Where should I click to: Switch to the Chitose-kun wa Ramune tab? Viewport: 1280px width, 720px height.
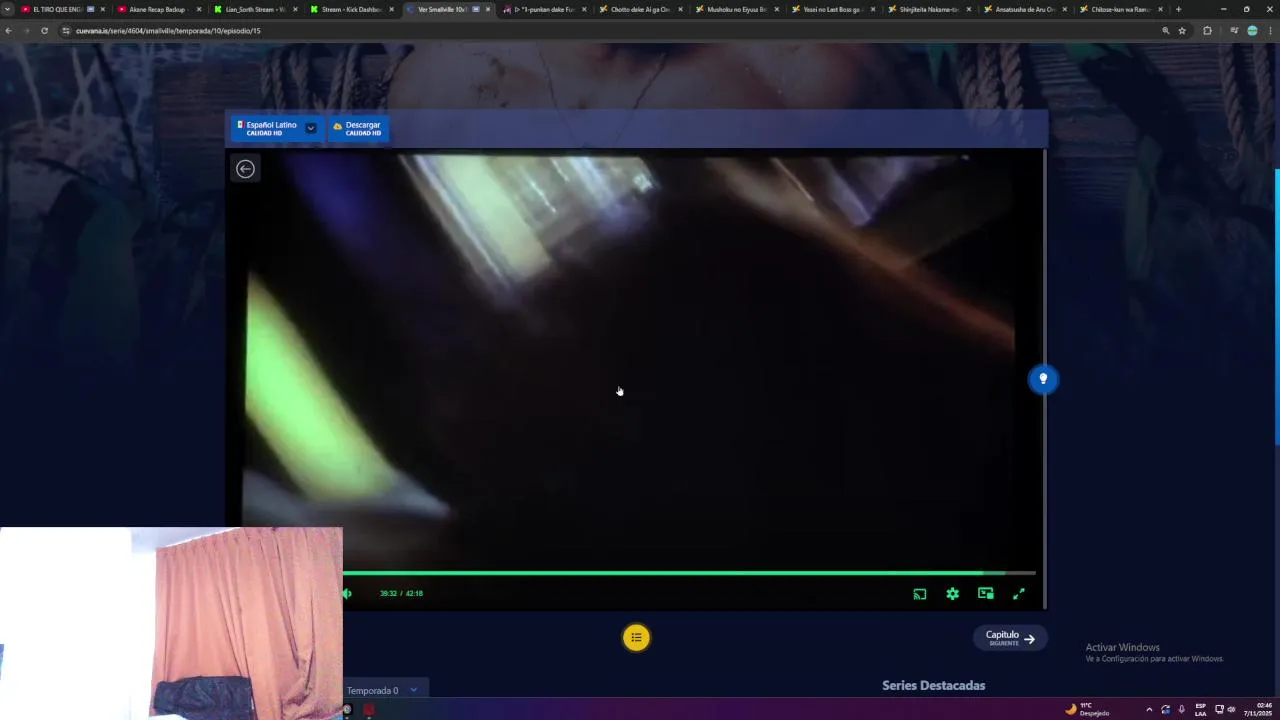(1120, 9)
